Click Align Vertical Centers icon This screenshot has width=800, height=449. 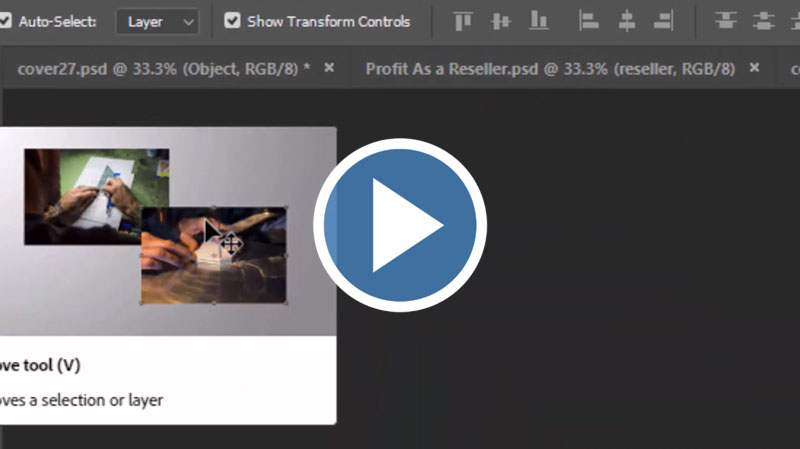pyautogui.click(x=501, y=20)
